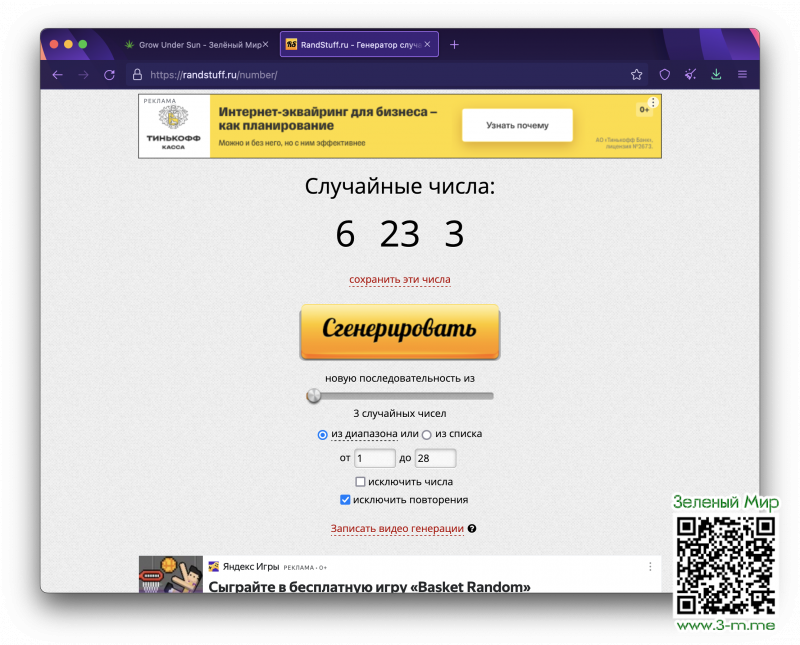Reload the page with the refresh icon

click(x=110, y=75)
